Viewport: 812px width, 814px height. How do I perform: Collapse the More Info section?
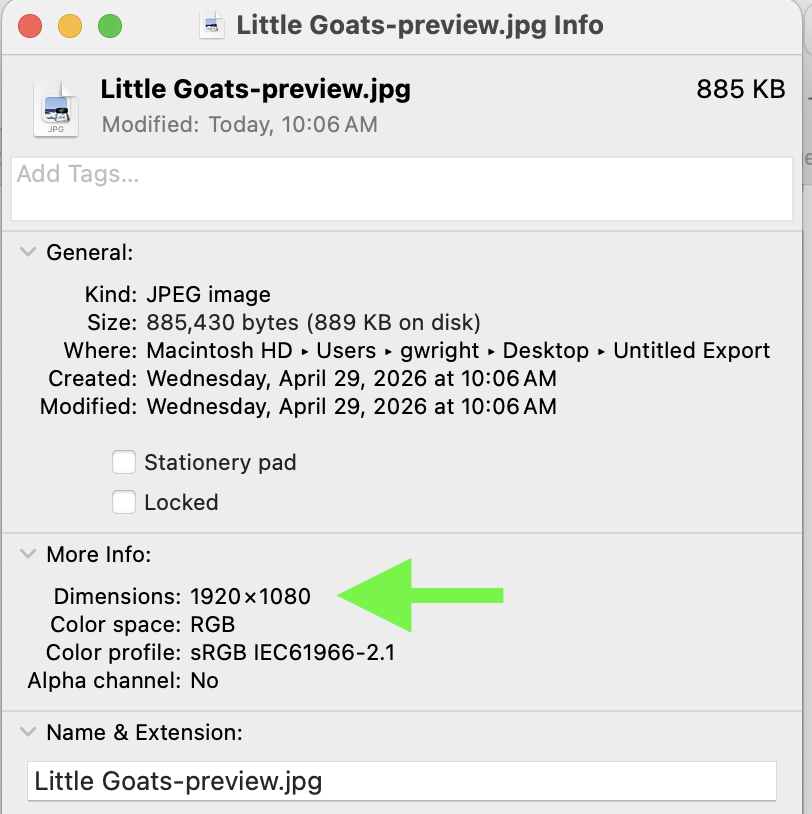coord(28,554)
